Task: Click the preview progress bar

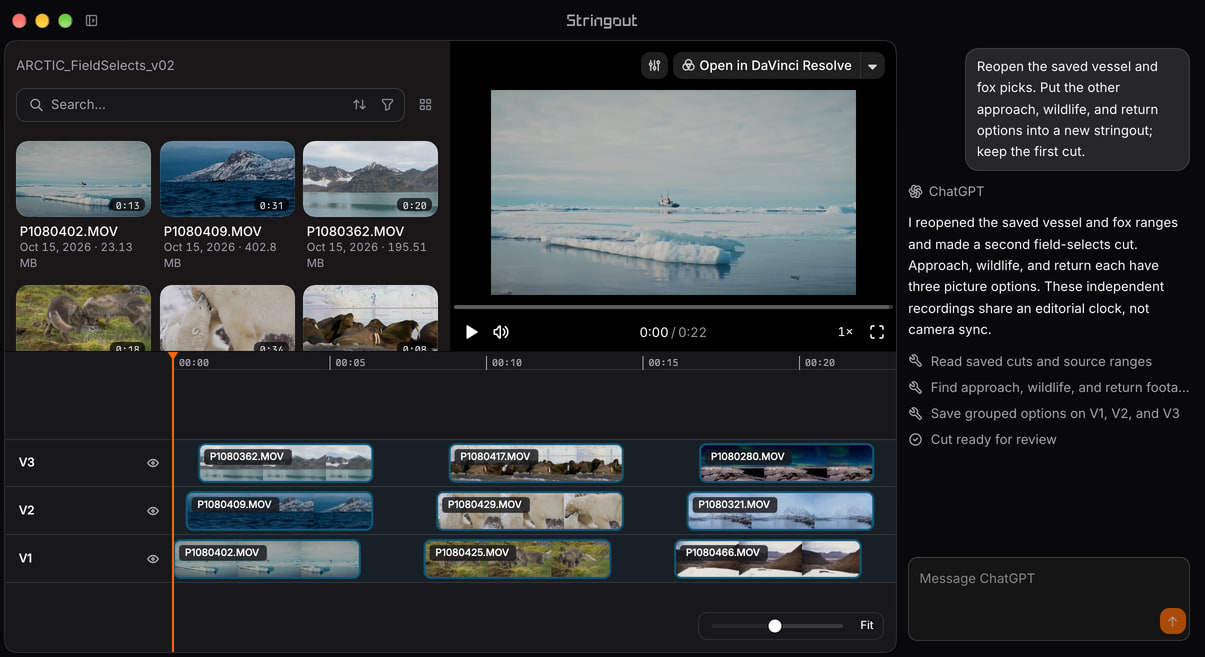Action: (x=673, y=307)
